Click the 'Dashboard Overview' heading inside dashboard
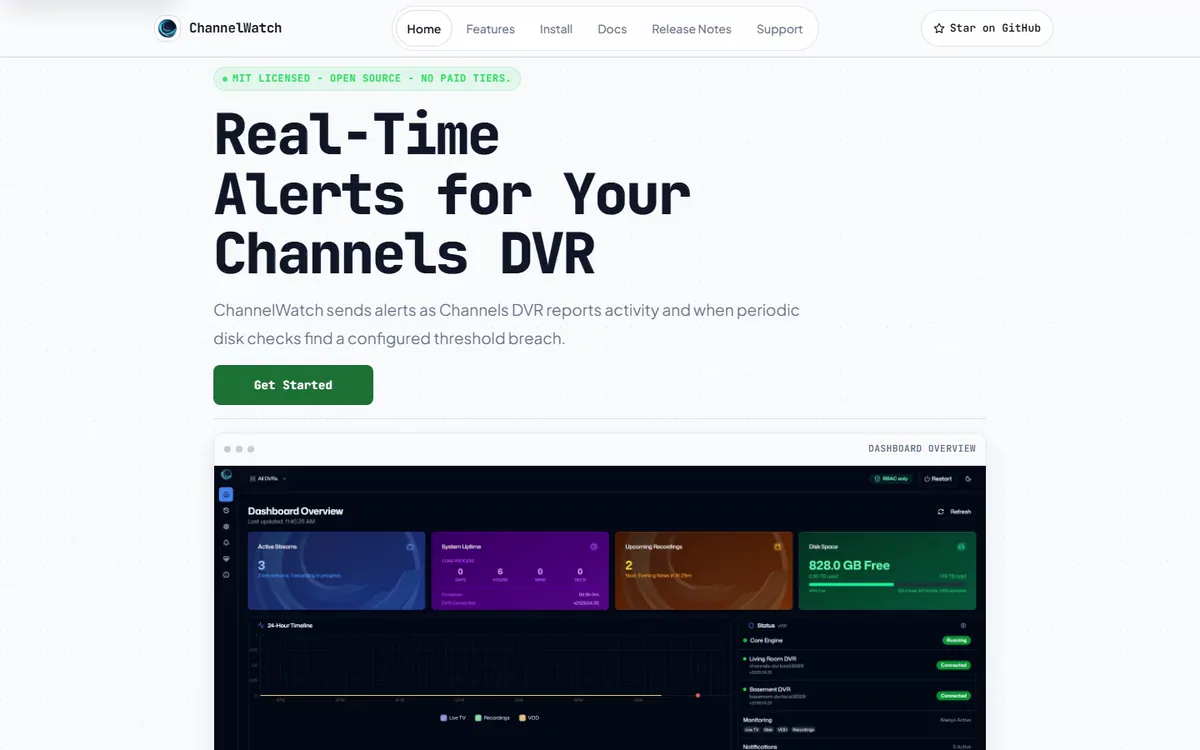 pos(295,511)
